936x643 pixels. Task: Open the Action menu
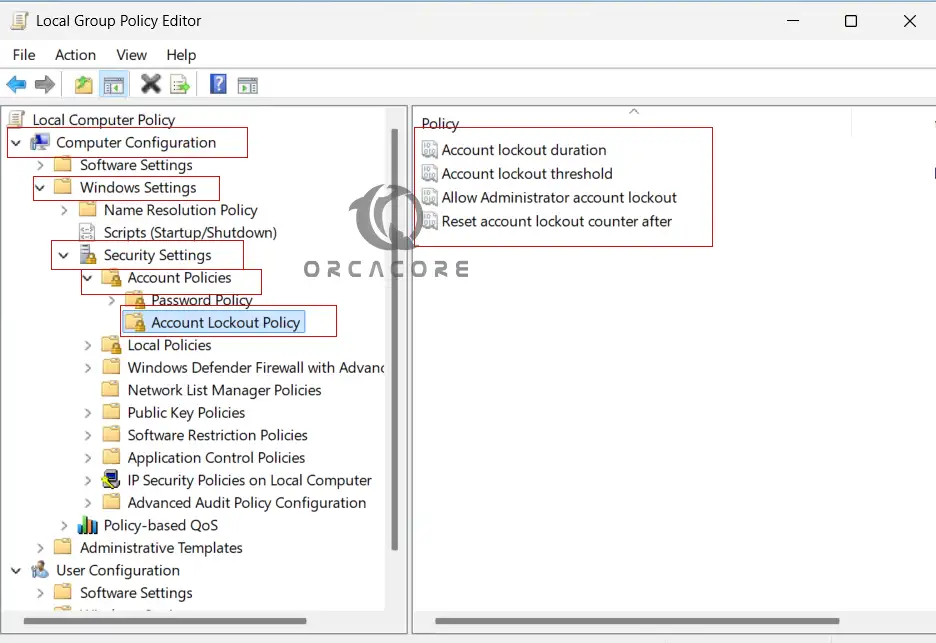pyautogui.click(x=75, y=55)
